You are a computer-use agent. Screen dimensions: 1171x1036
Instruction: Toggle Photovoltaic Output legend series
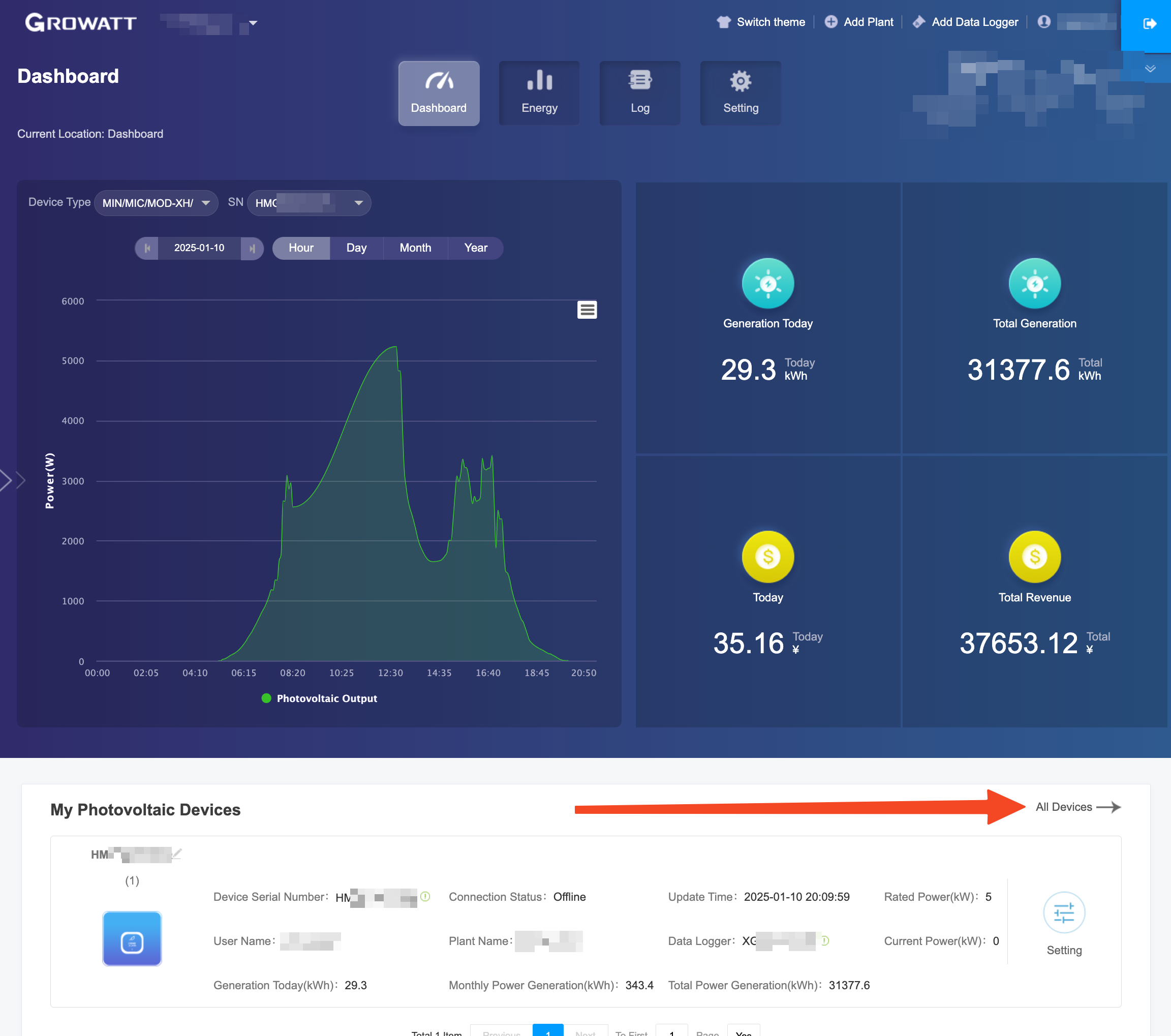tap(319, 698)
